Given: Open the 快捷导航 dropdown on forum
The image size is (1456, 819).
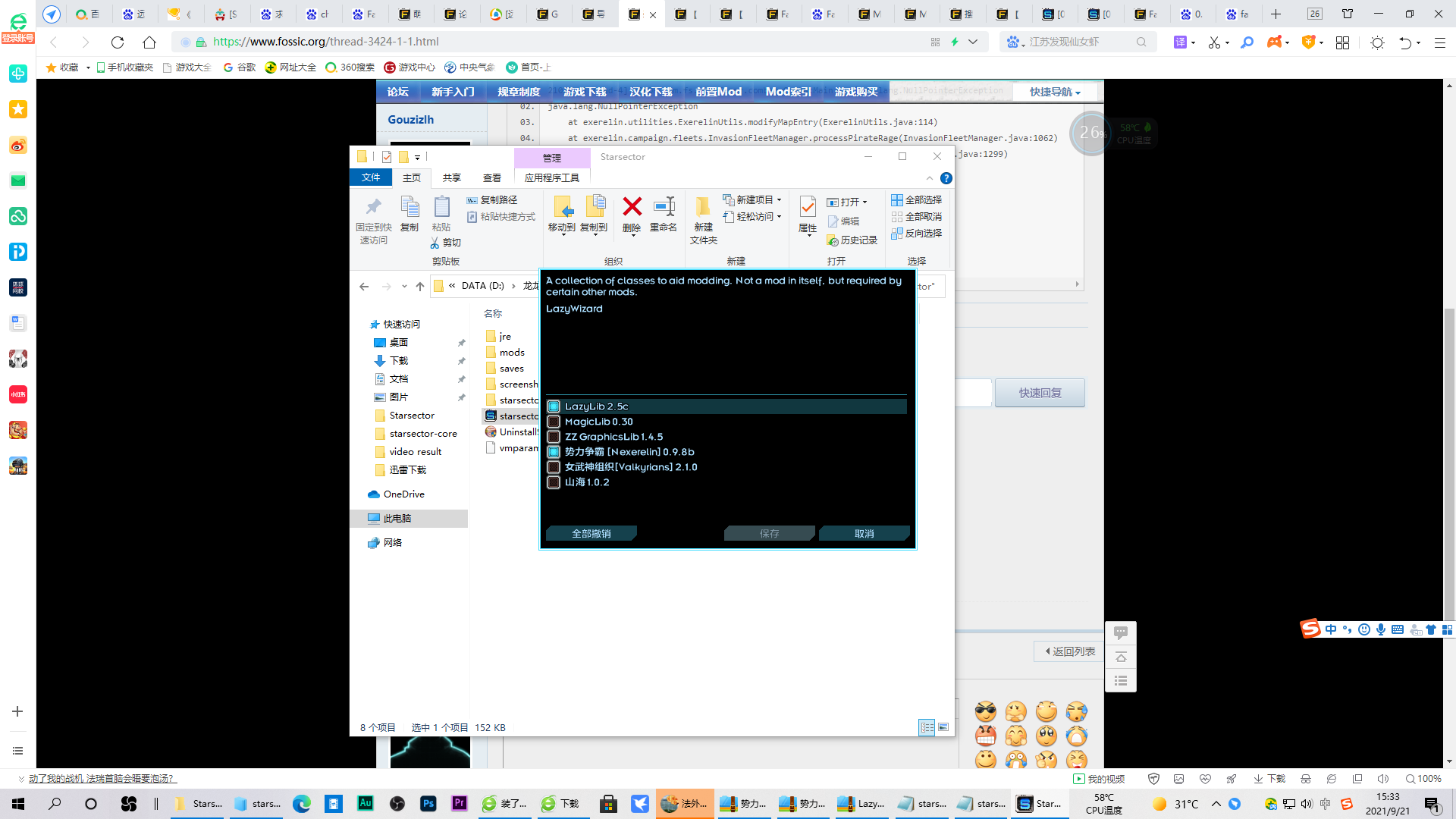Looking at the screenshot, I should (x=1055, y=92).
